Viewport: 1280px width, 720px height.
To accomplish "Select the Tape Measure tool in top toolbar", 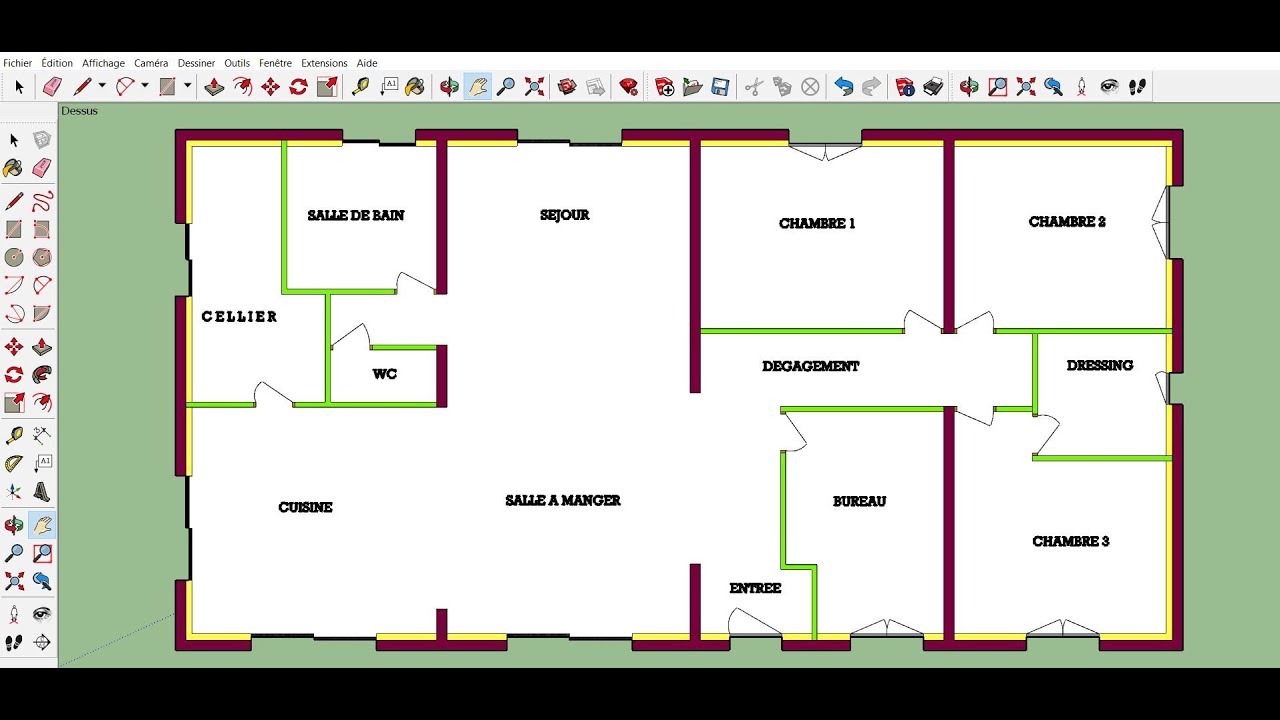I will coord(361,87).
